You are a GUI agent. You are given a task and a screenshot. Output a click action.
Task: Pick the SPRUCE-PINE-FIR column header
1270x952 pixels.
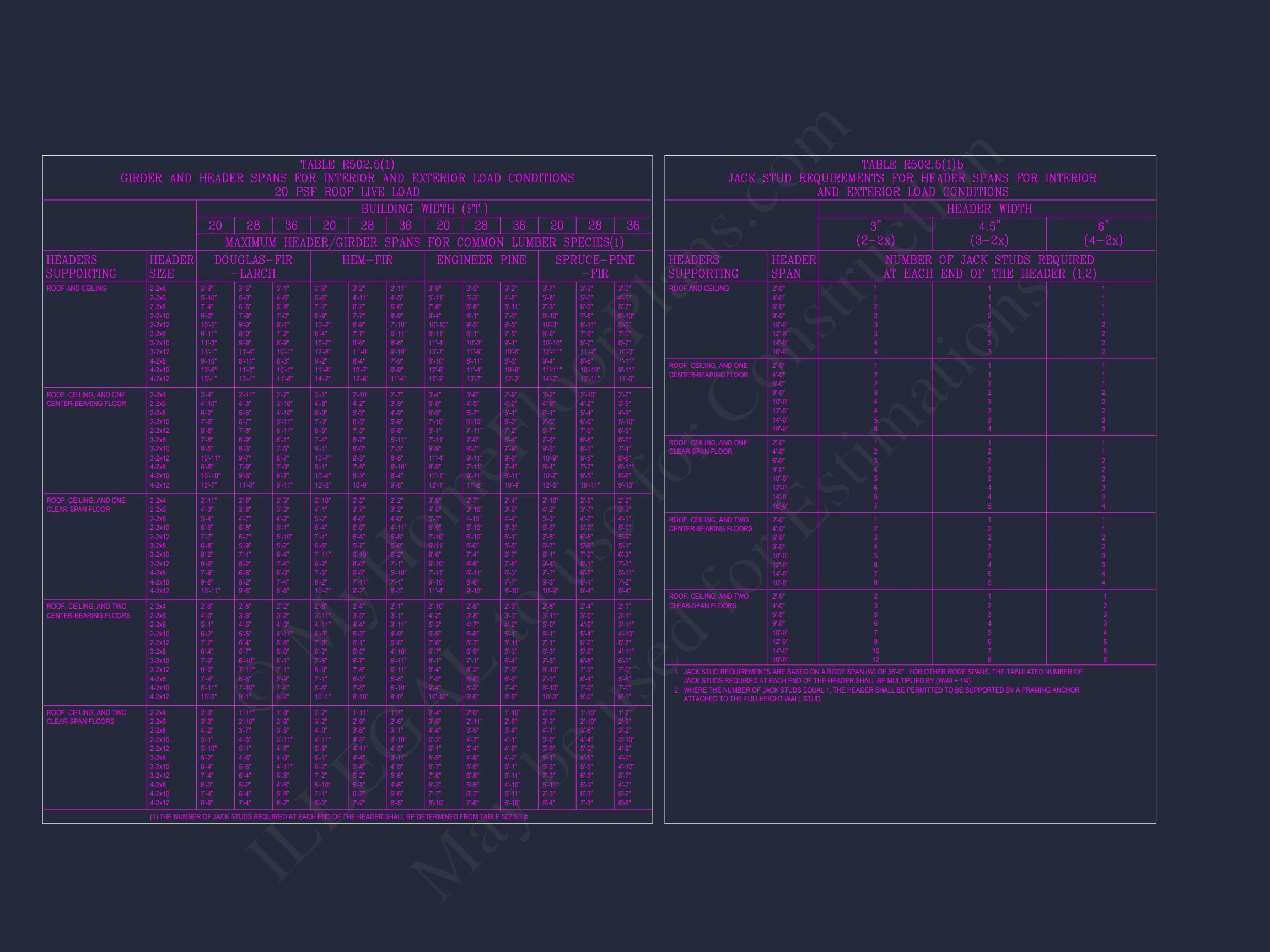pyautogui.click(x=595, y=266)
